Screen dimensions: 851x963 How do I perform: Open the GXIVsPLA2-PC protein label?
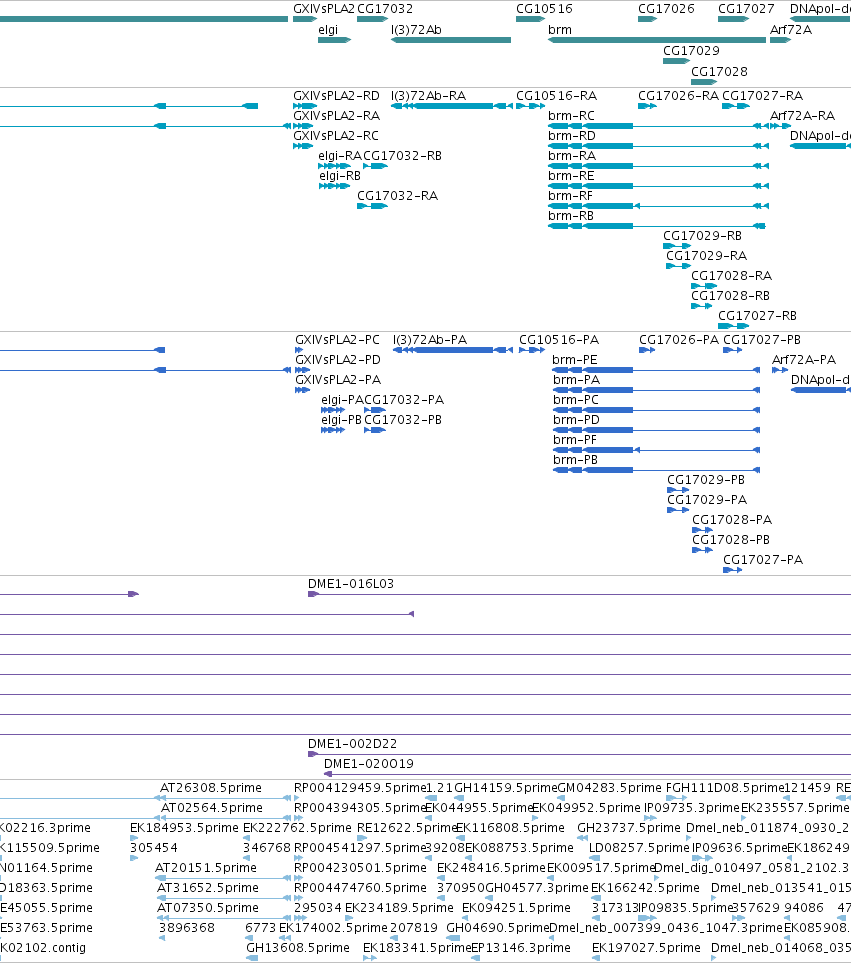point(338,340)
